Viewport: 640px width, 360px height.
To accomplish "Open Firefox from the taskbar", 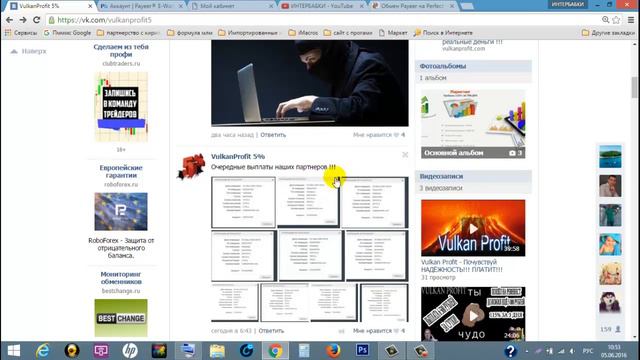I will click(x=333, y=351).
